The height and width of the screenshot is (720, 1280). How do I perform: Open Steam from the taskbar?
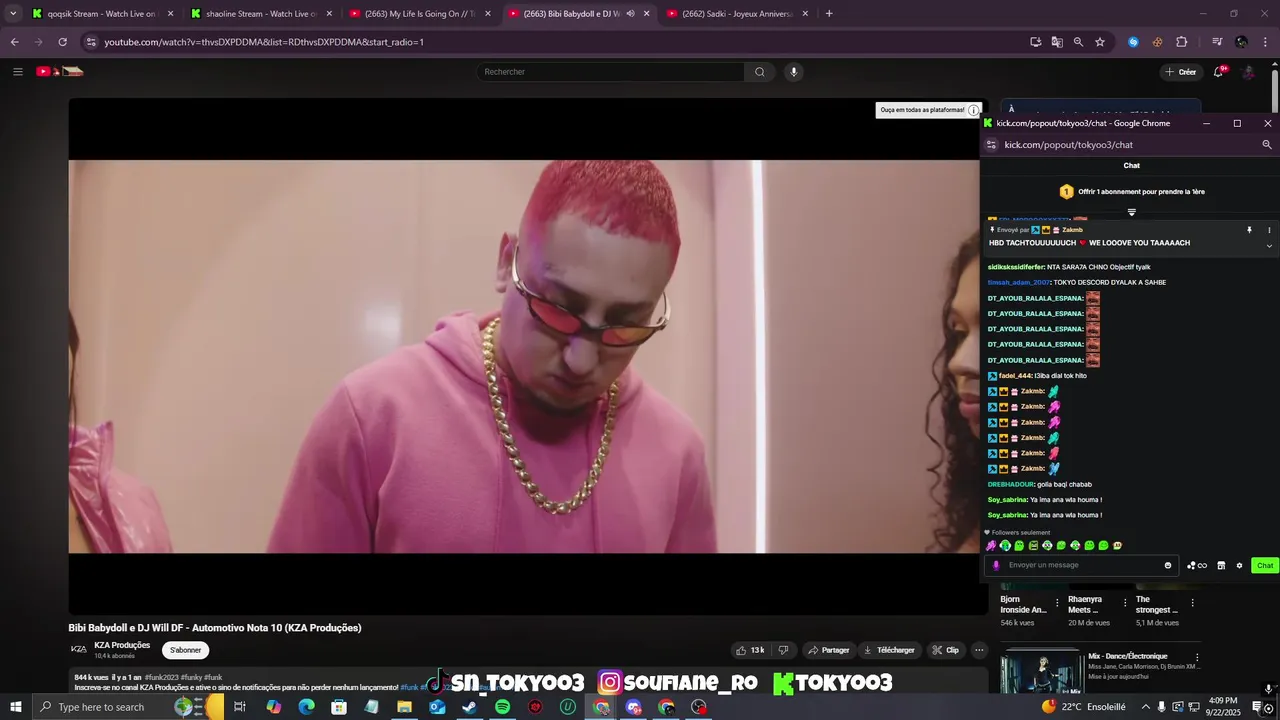469,707
